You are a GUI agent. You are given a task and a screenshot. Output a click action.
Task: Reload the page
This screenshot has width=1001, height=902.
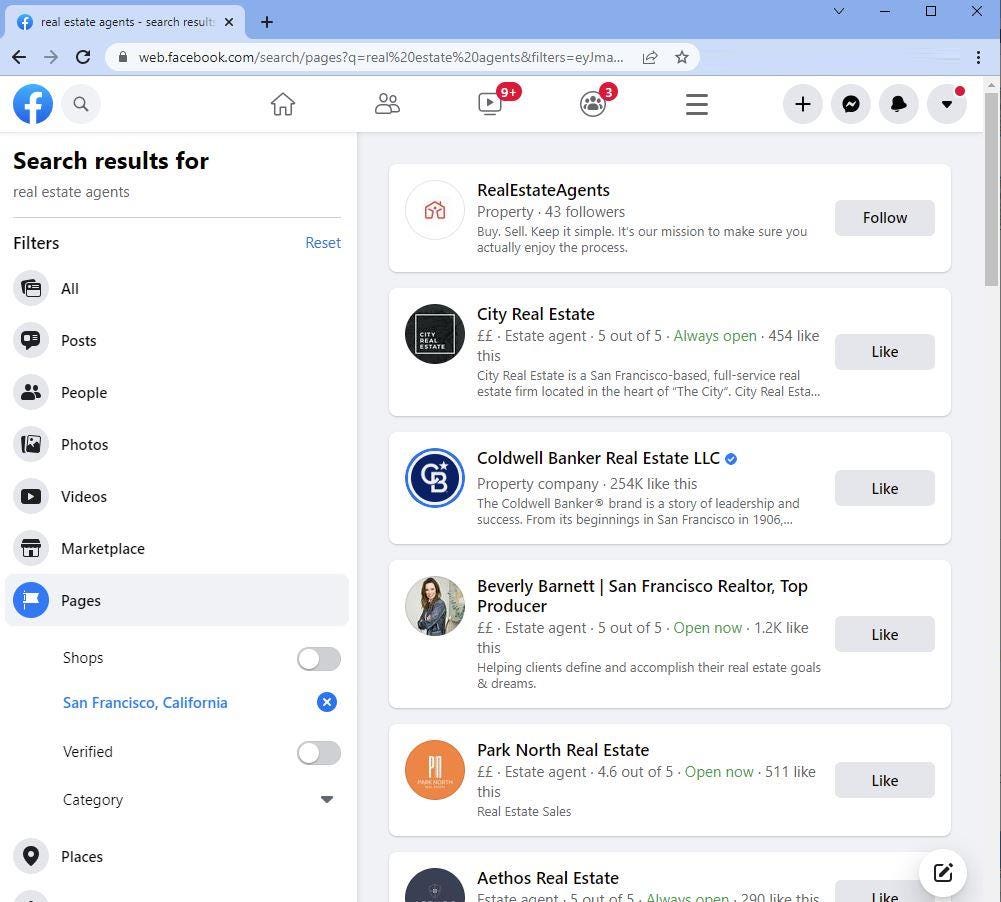click(x=83, y=57)
